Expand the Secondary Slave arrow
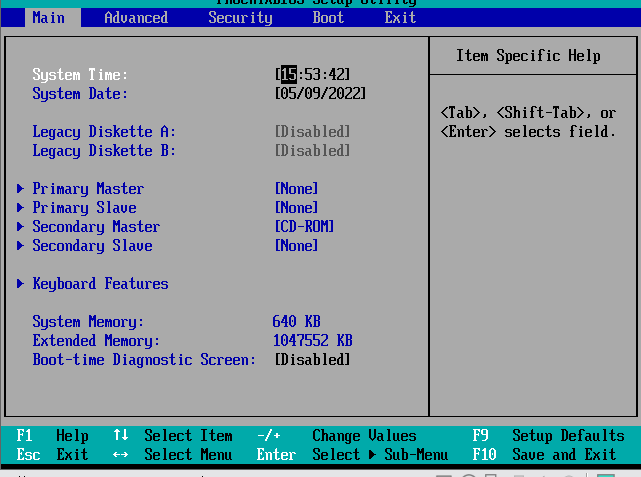 pyautogui.click(x=20, y=246)
